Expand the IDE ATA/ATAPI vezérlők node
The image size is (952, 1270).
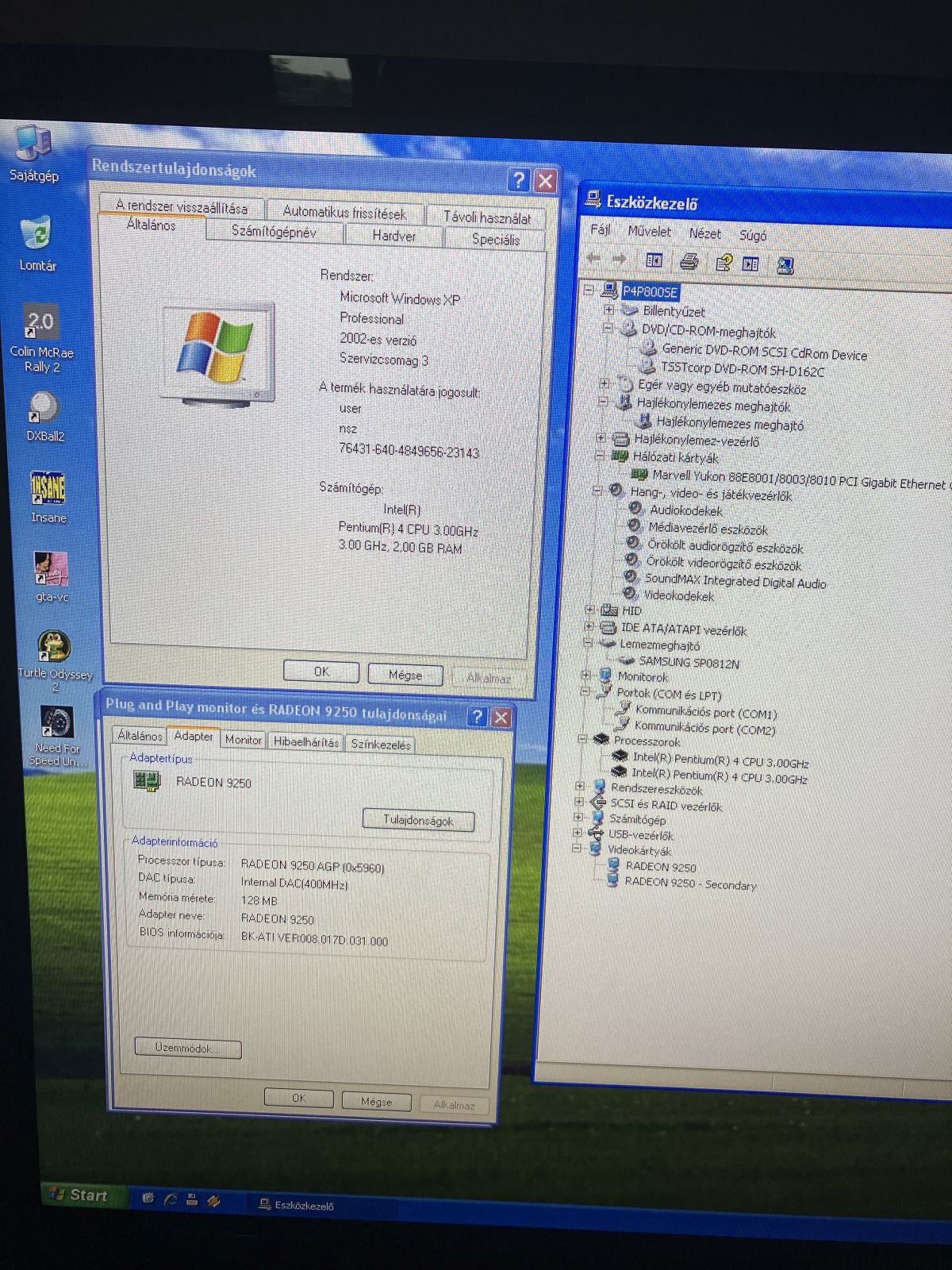tap(589, 626)
